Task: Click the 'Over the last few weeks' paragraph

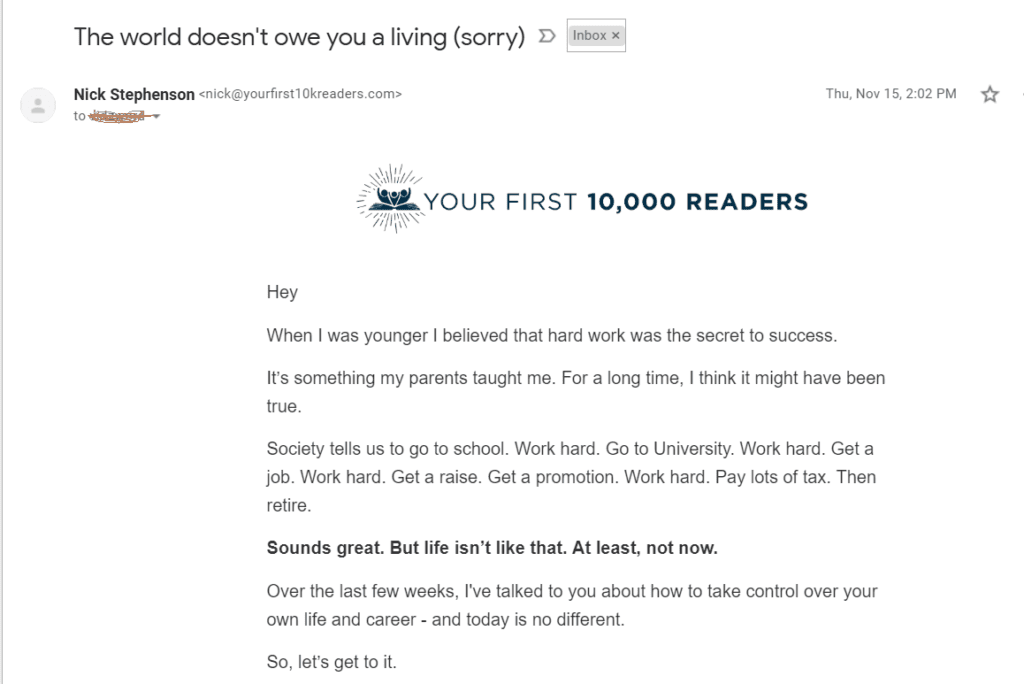Action: [572, 605]
